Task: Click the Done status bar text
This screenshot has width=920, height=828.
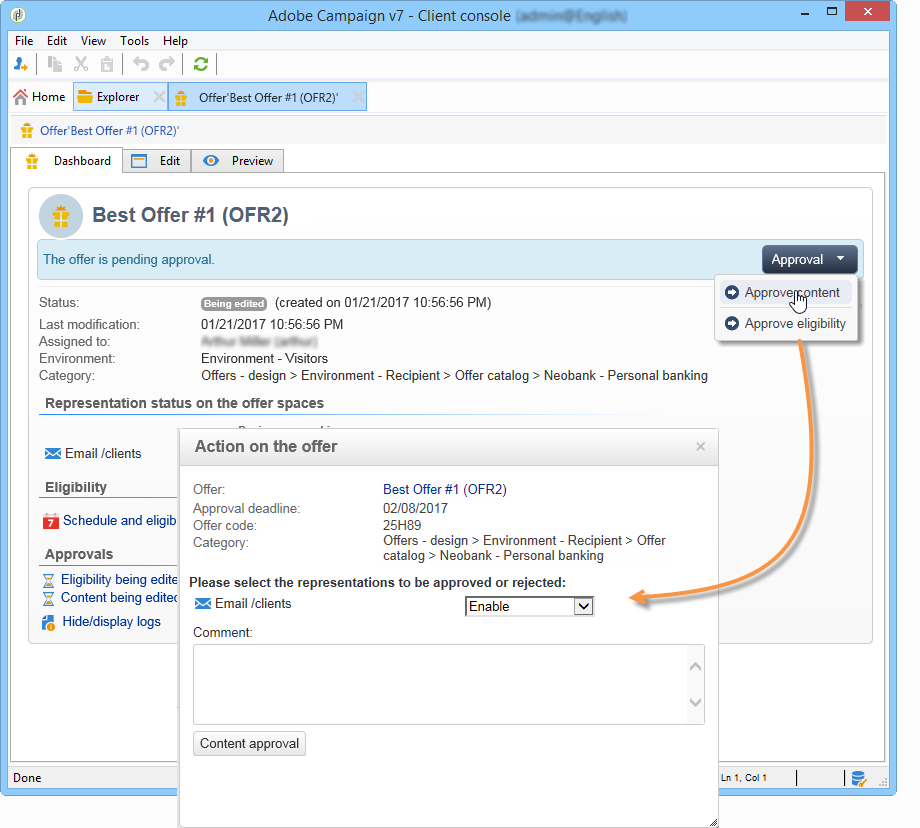Action: (27, 778)
